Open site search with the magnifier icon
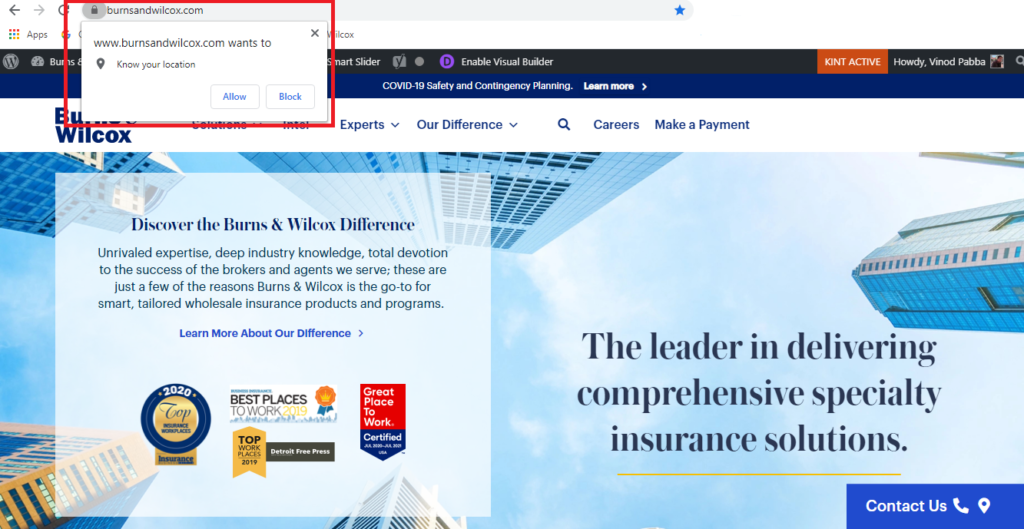The height and width of the screenshot is (529, 1024). pyautogui.click(x=564, y=125)
